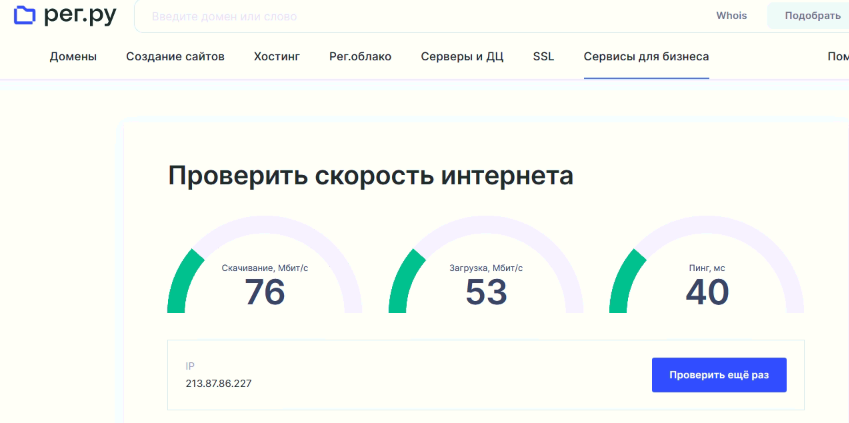The image size is (849, 423).
Task: Go to the Хостинг section
Action: click(277, 56)
